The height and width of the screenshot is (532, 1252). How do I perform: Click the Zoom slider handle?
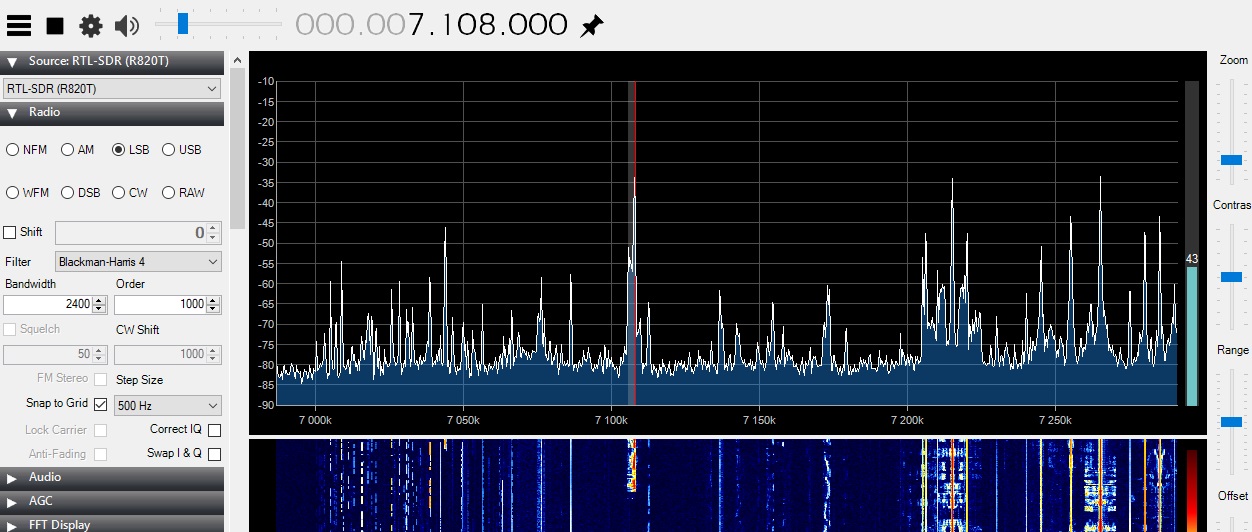tap(1231, 160)
